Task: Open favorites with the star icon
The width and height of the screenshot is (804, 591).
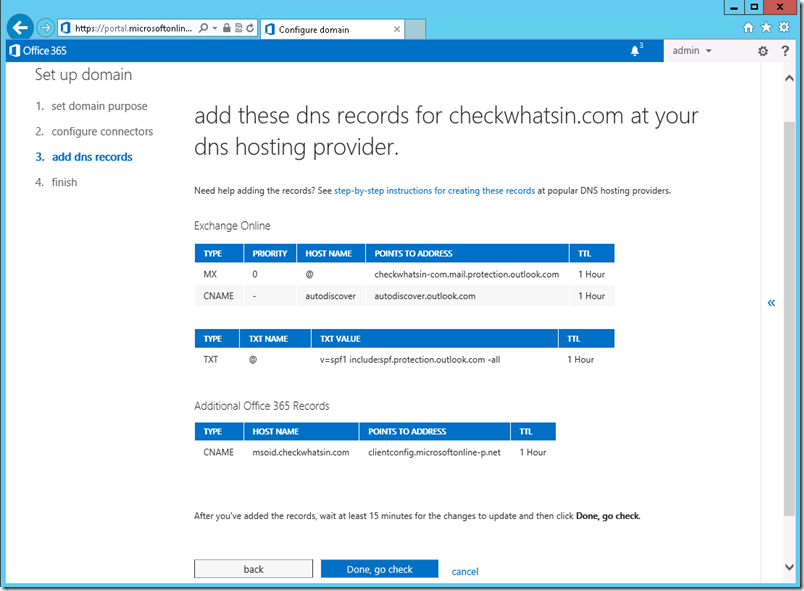Action: point(766,28)
